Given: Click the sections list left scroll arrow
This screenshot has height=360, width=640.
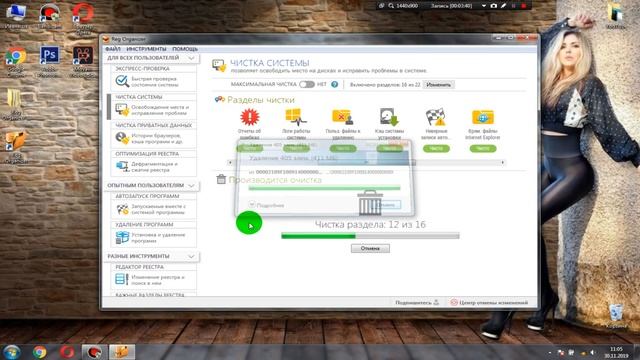Looking at the screenshot, I should [x=231, y=162].
